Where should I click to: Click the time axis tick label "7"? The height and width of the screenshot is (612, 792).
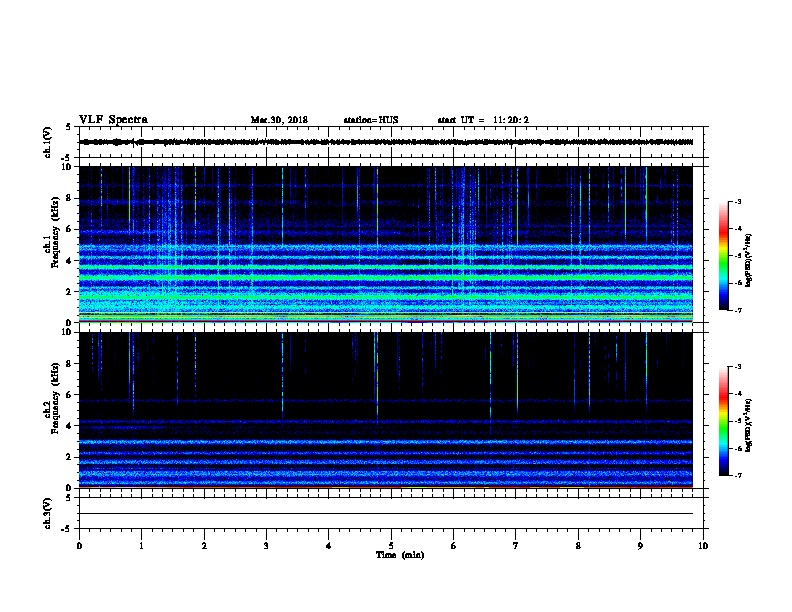tap(516, 546)
